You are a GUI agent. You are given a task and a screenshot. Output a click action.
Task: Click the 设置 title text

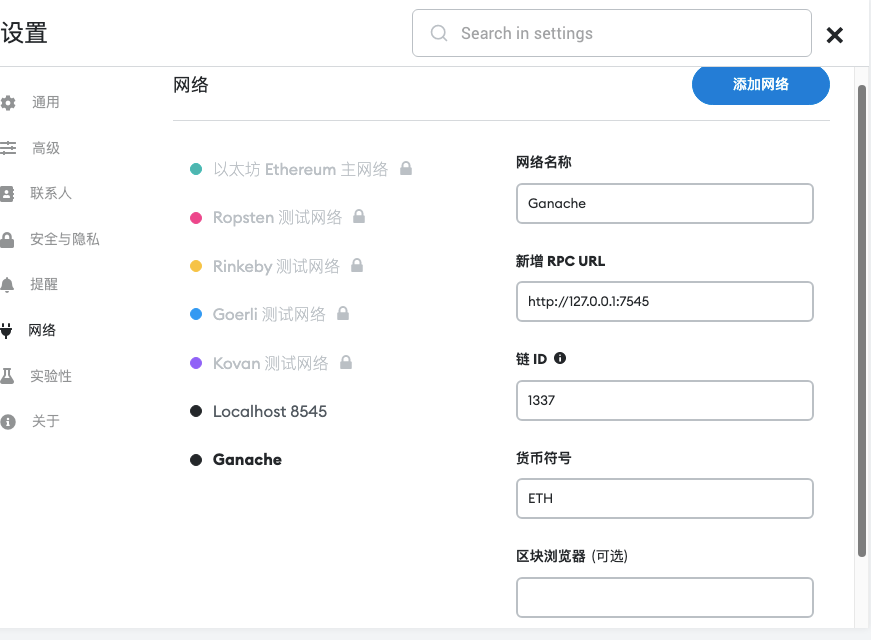24,33
